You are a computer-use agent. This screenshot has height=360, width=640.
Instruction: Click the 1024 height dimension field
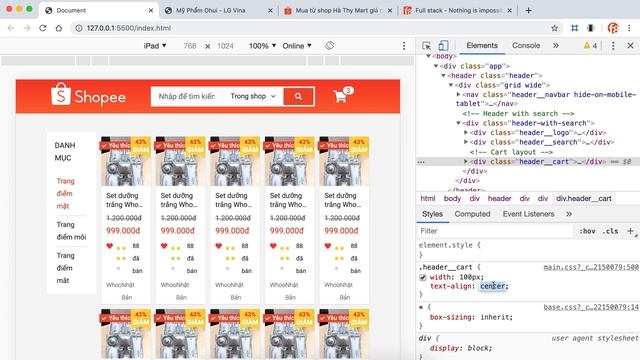click(x=225, y=46)
